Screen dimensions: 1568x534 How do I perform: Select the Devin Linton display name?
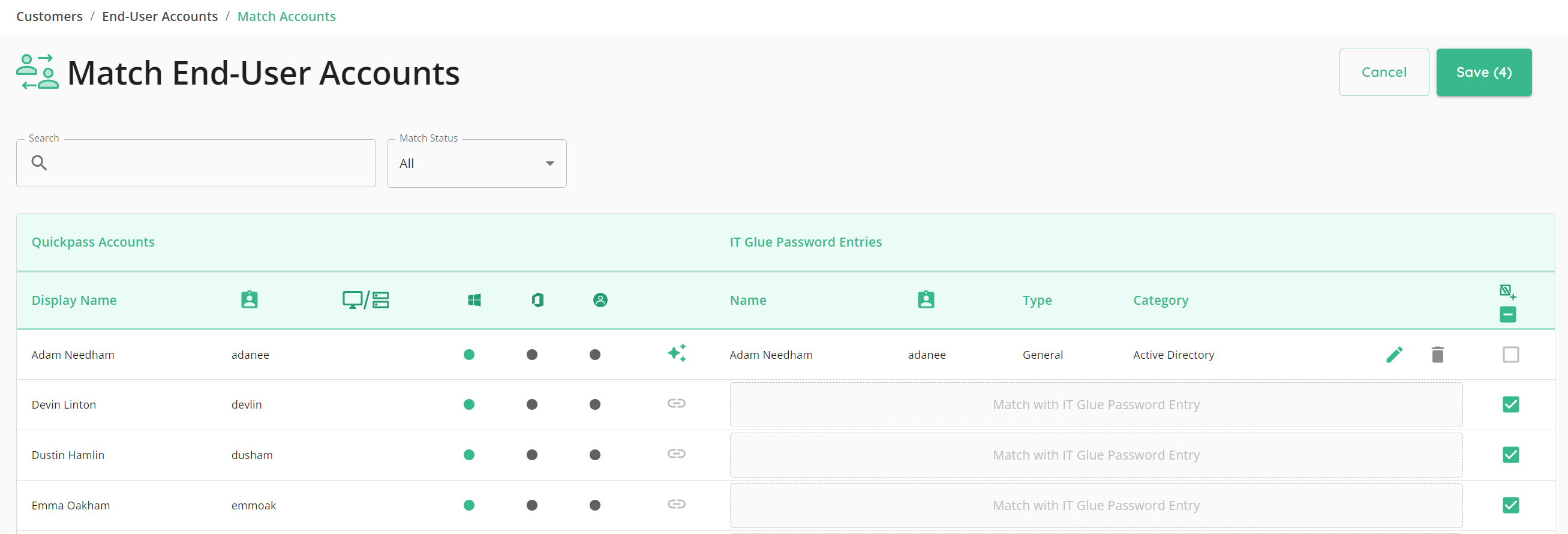click(64, 405)
